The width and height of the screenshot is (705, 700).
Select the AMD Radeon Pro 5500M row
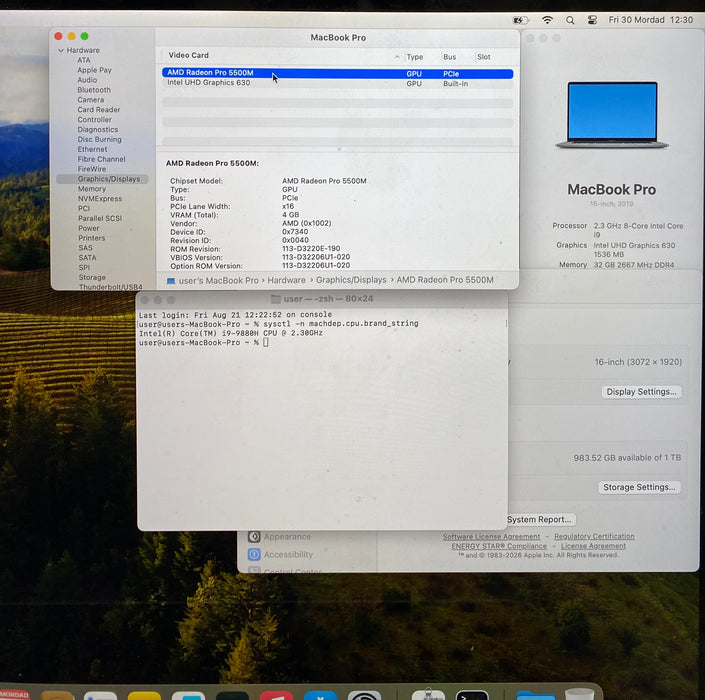(x=337, y=73)
